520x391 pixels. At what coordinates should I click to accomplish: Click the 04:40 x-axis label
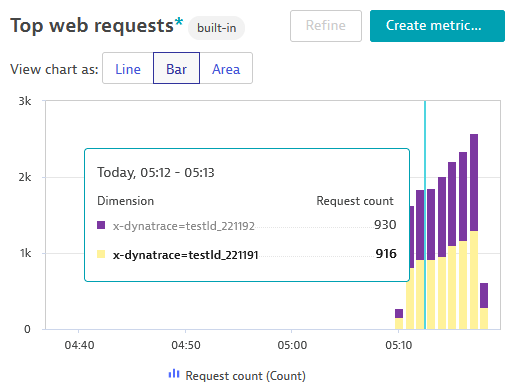[x=79, y=345]
